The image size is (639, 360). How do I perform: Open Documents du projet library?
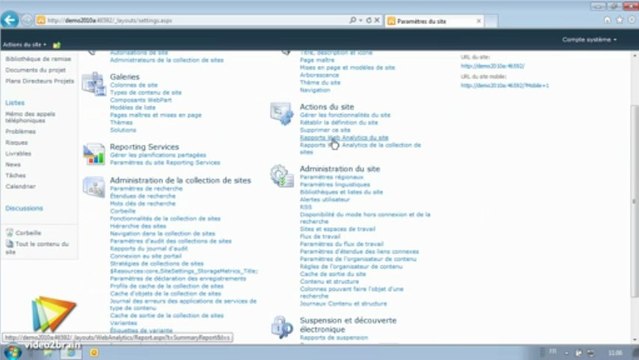click(35, 70)
